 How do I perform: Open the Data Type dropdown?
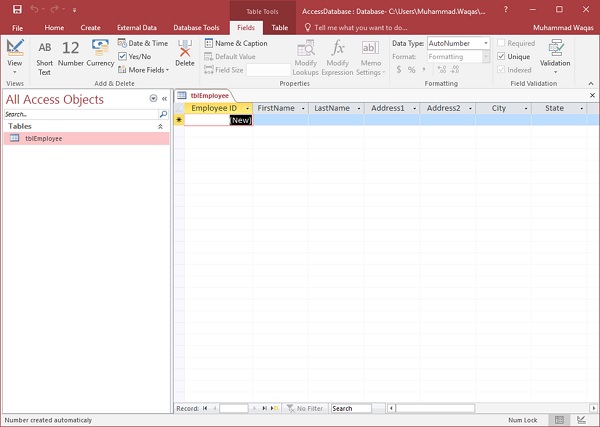pos(486,43)
